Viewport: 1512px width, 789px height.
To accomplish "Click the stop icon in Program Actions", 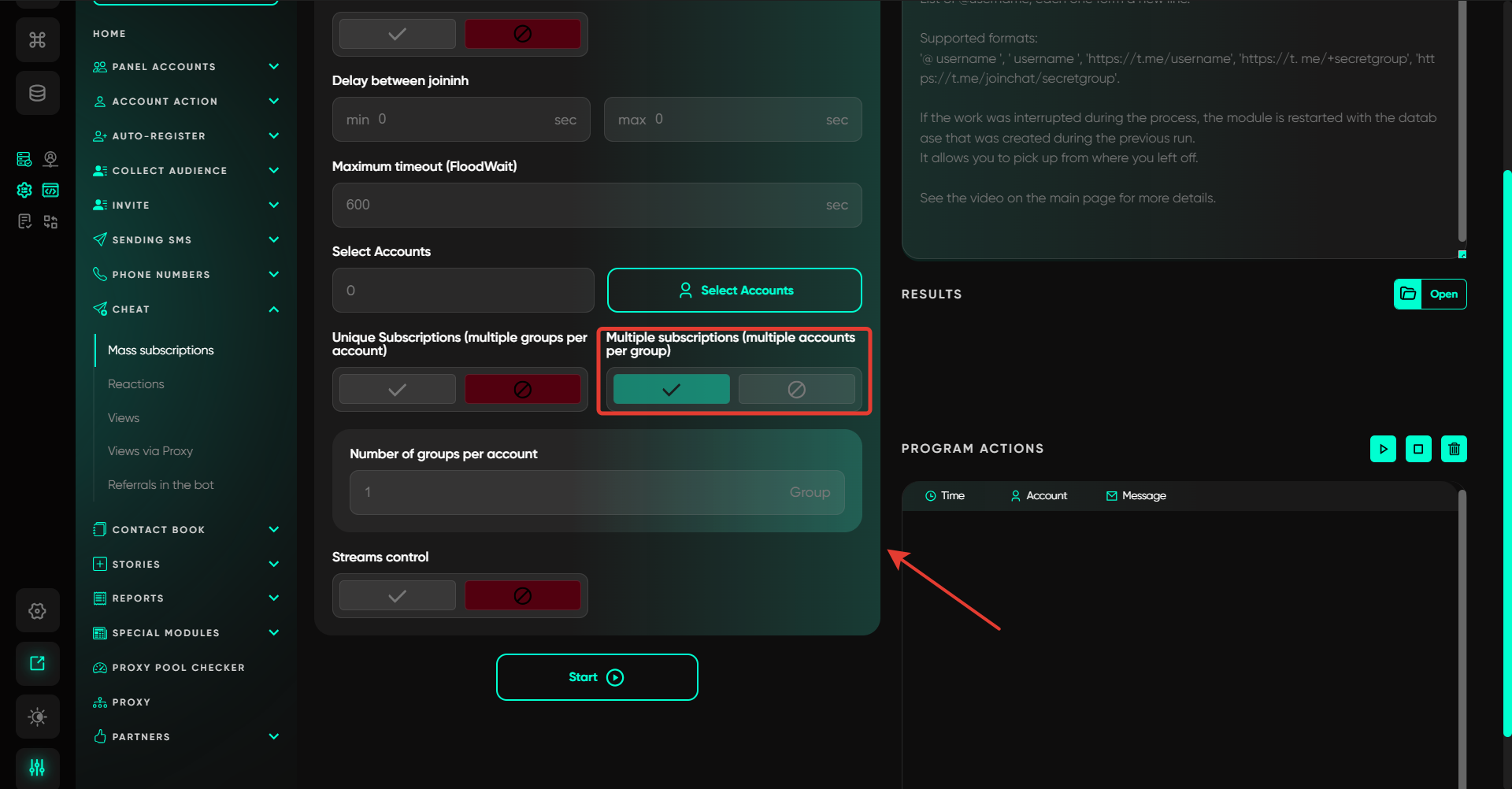I will (1418, 449).
